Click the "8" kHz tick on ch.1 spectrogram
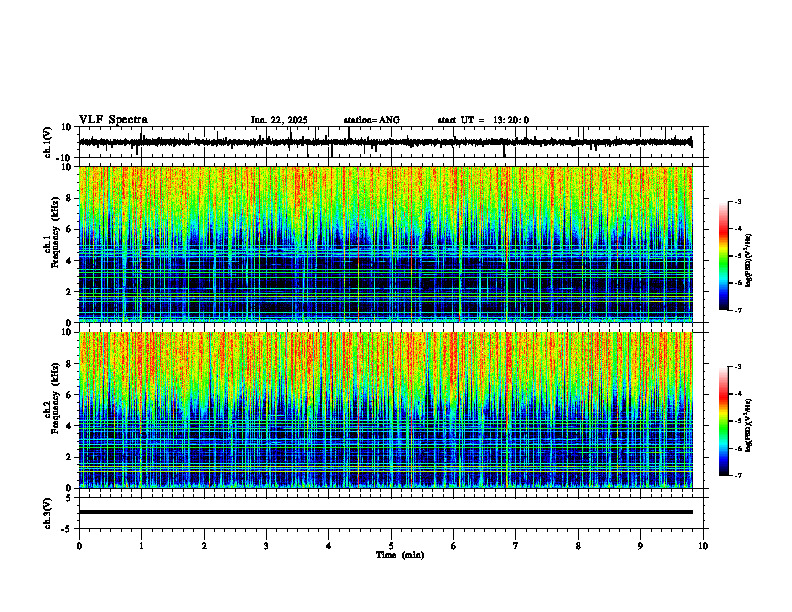Viewport: 792px width, 612px height. pyautogui.click(x=70, y=198)
